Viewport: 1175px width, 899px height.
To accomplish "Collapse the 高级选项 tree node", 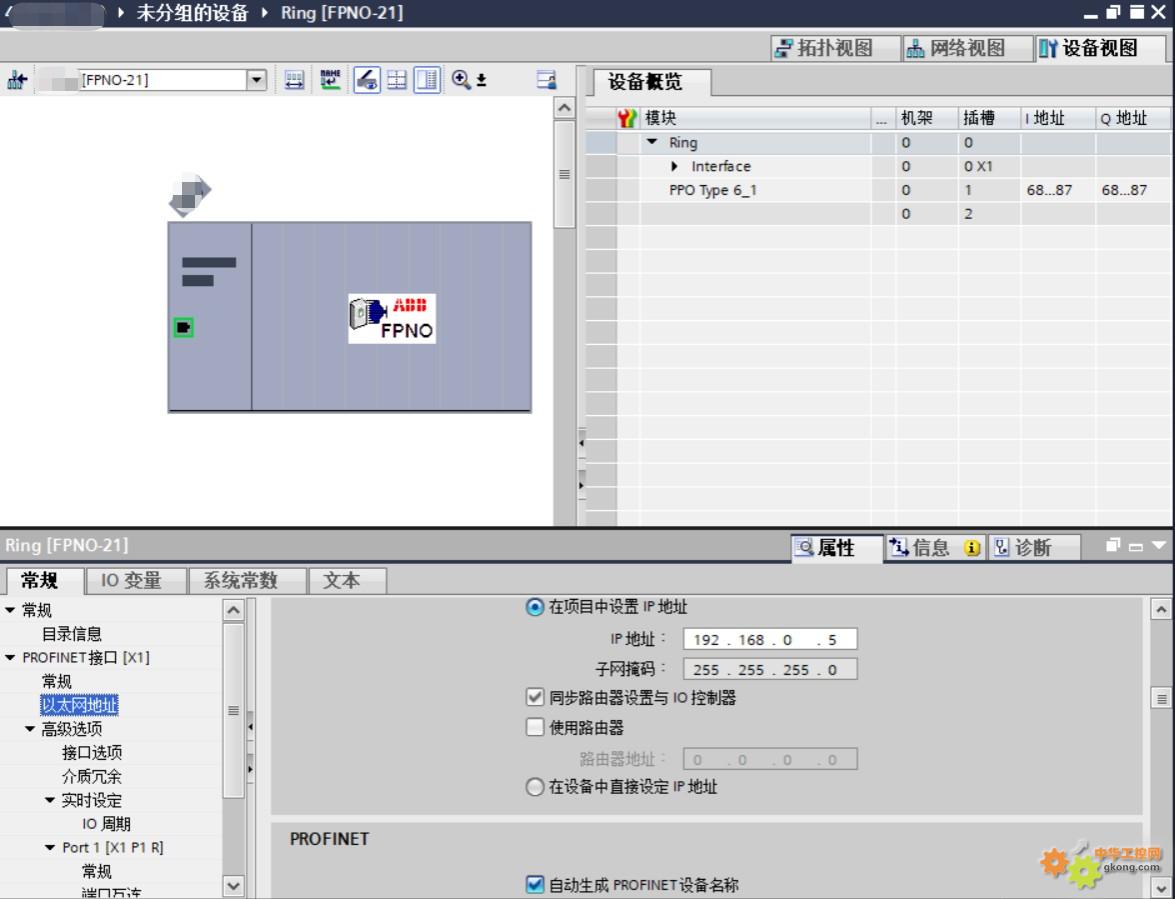I will [x=30, y=729].
